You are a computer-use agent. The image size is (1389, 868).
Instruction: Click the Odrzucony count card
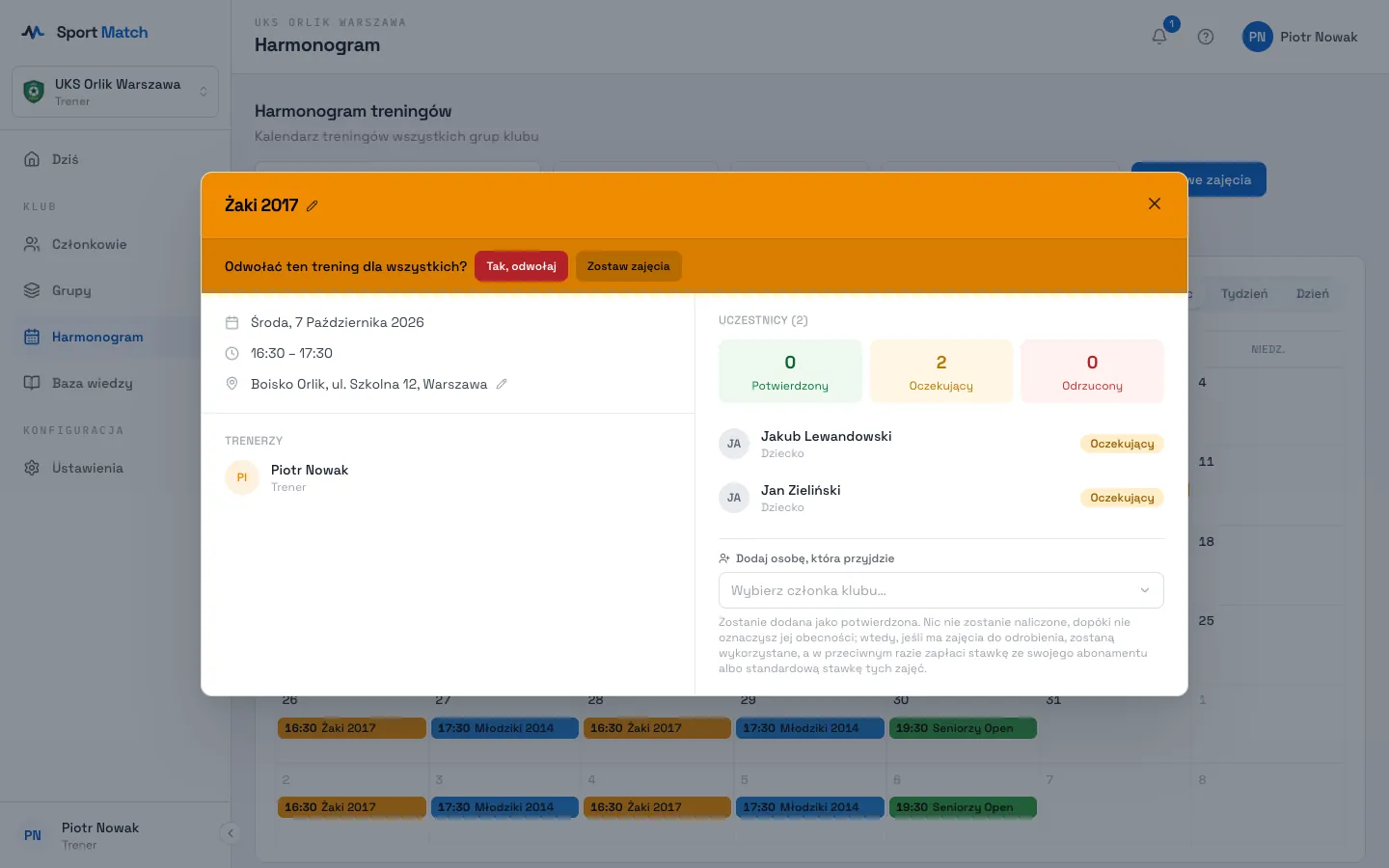click(1092, 371)
